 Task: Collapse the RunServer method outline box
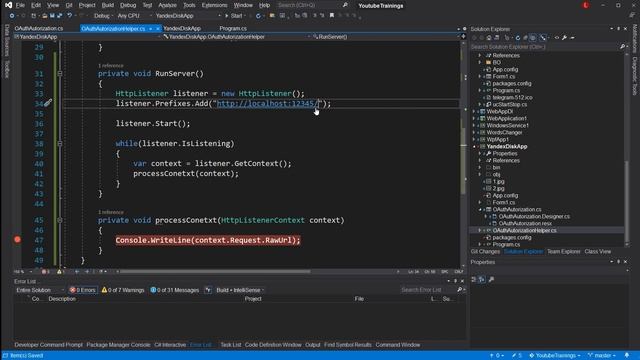tap(60, 73)
